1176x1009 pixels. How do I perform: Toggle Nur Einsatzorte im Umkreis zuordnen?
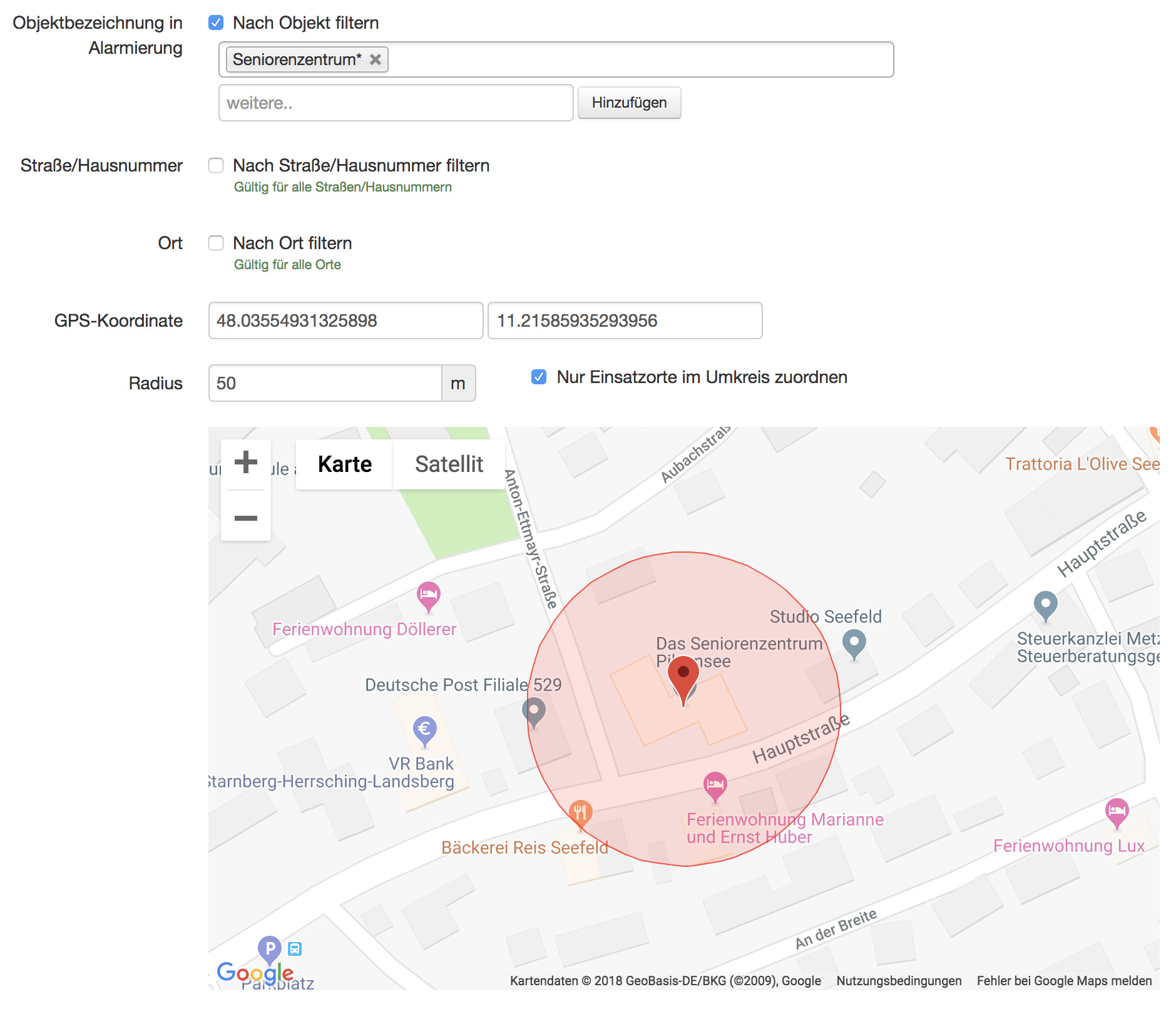[x=539, y=377]
